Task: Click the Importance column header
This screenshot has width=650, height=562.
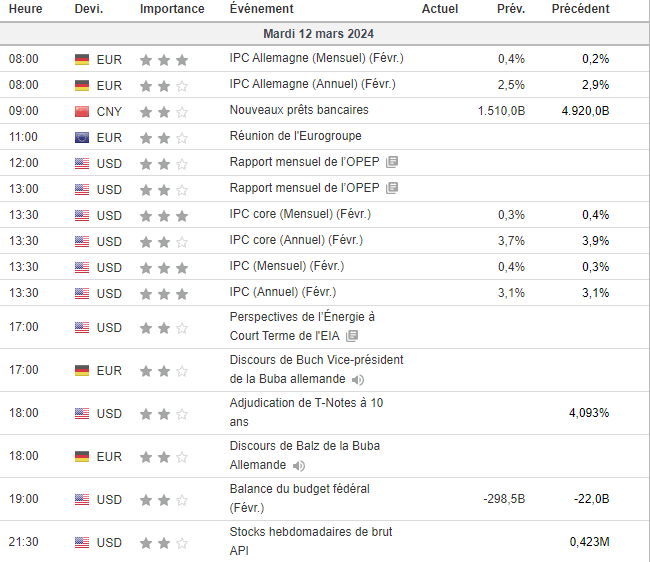Action: click(x=172, y=9)
